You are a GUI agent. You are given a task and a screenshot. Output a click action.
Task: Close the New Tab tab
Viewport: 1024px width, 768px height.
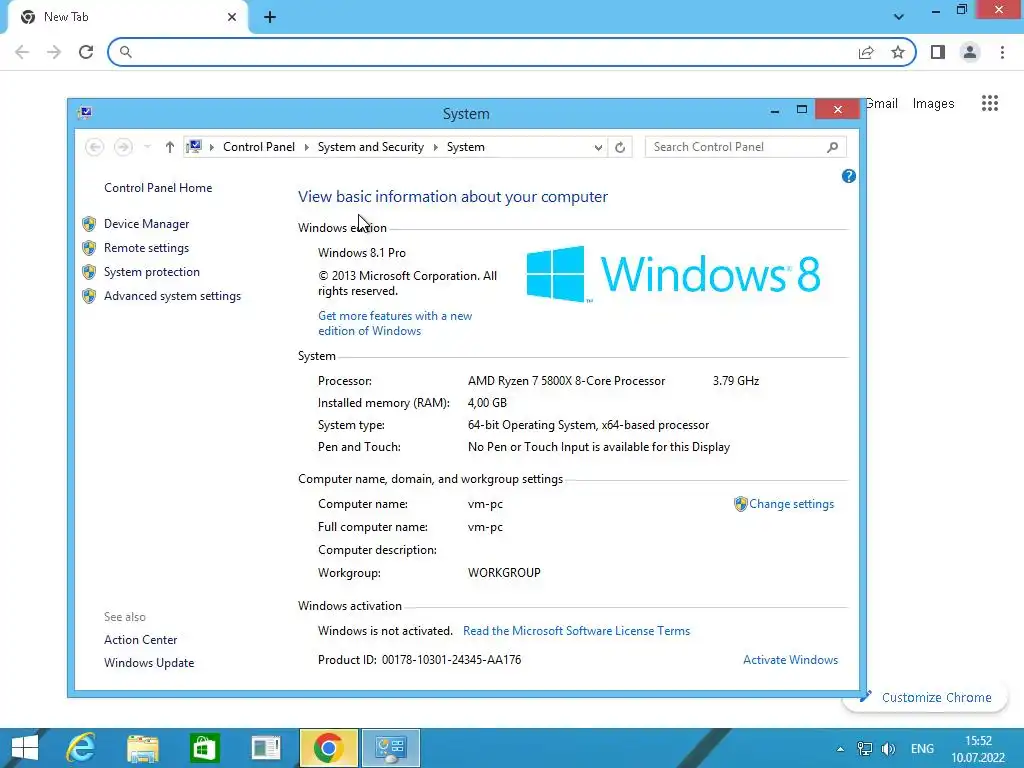(x=232, y=17)
